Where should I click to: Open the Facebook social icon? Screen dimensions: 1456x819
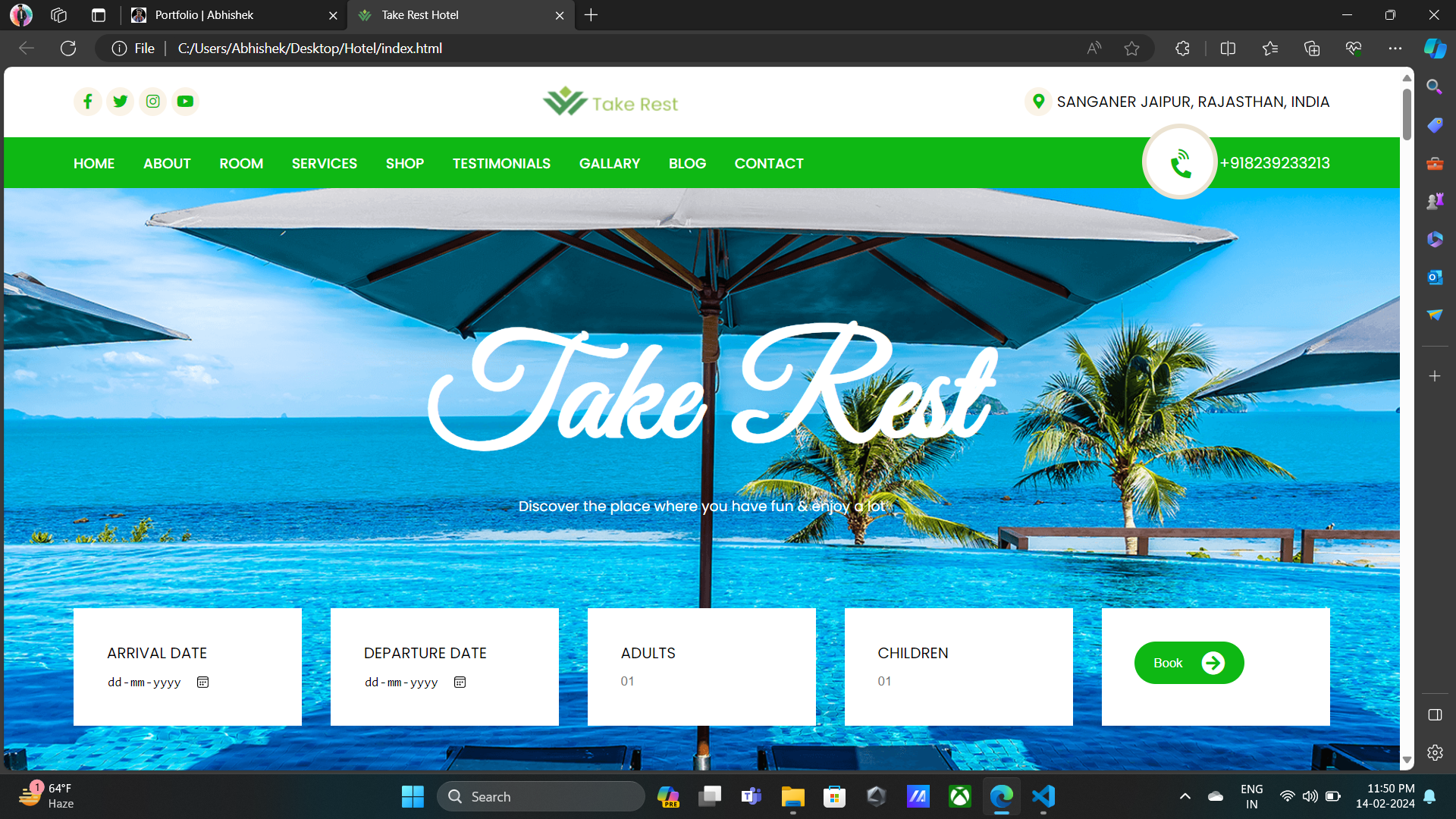[x=88, y=101]
